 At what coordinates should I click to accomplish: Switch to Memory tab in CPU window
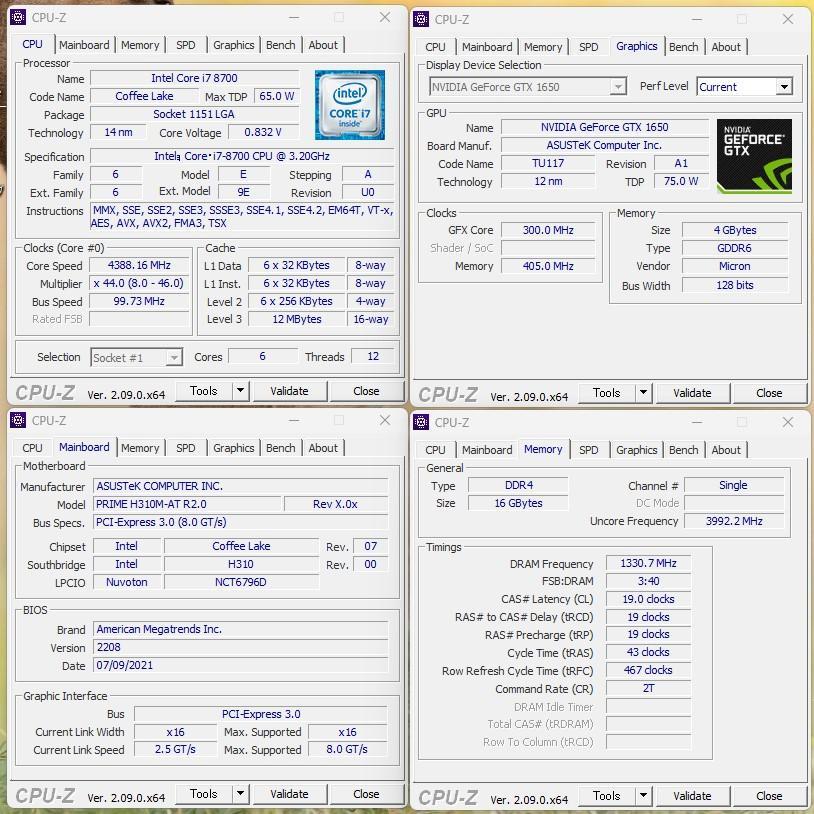pos(140,45)
